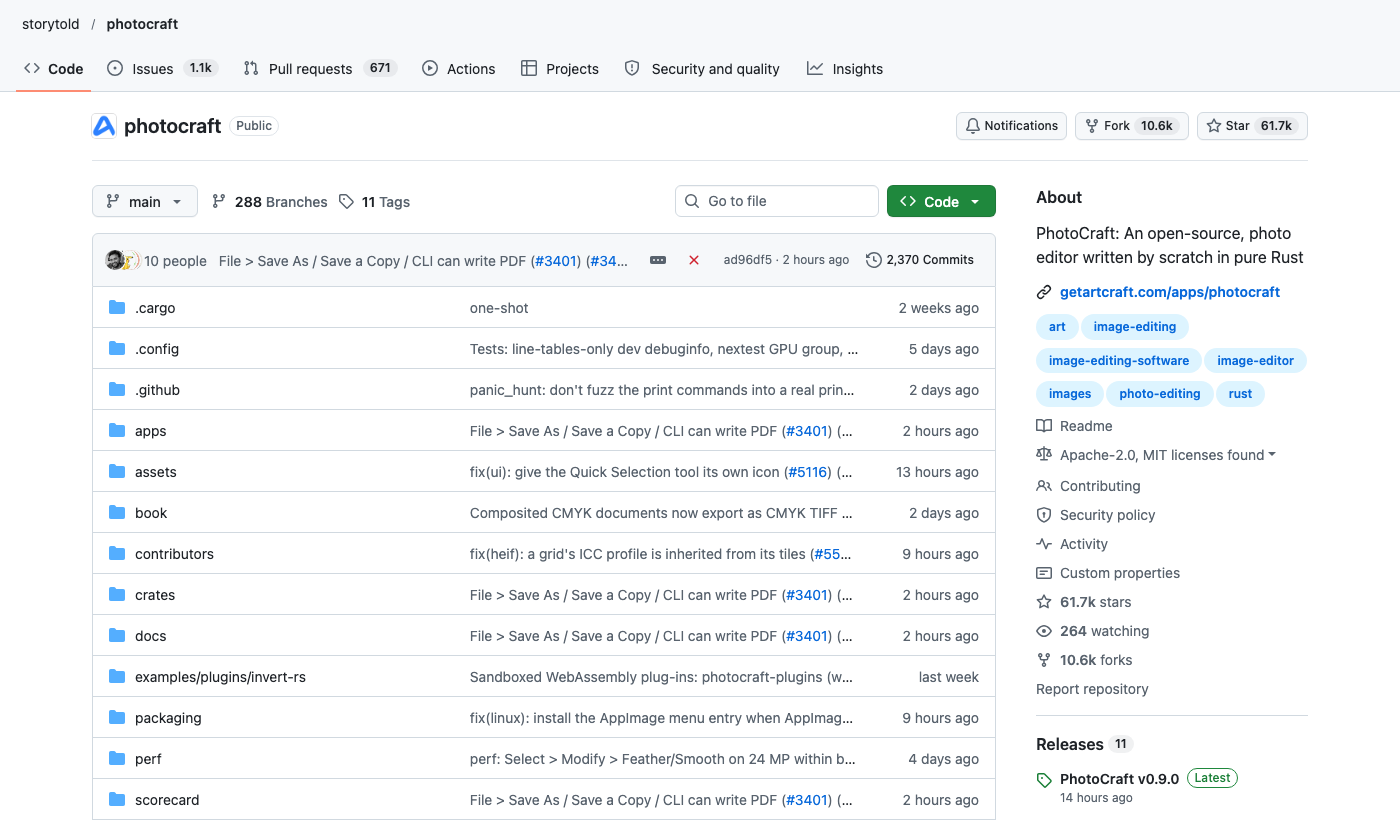Click the eye icon beside 264 watching
Screen dimensions: 1400x820
click(x=1044, y=631)
